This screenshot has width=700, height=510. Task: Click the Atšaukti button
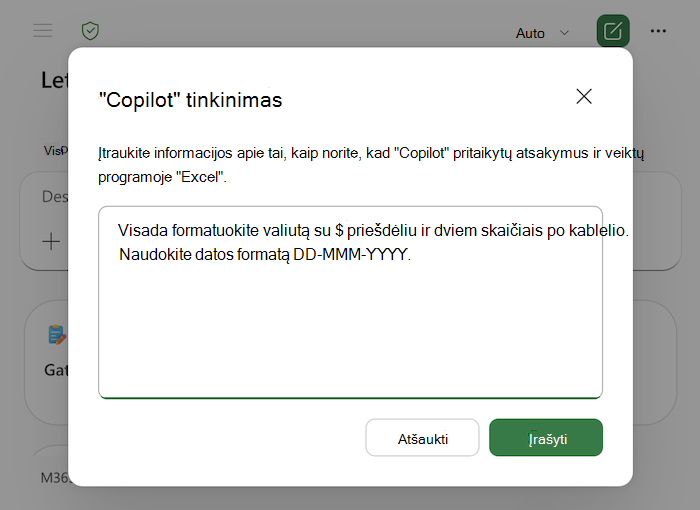[x=422, y=438]
